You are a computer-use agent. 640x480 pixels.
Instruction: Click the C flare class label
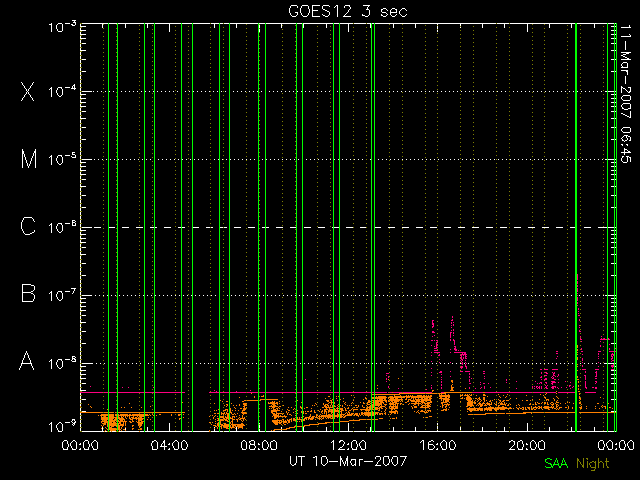pos(28,226)
